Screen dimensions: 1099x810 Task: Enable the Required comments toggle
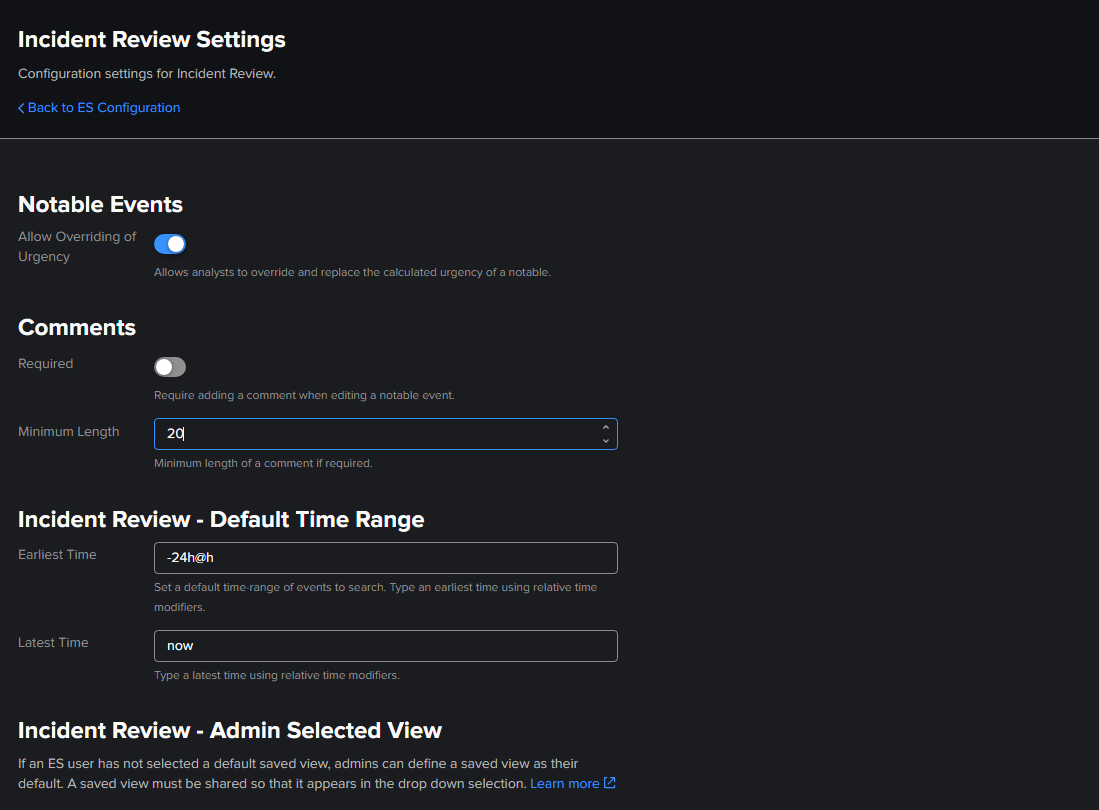tap(170, 367)
